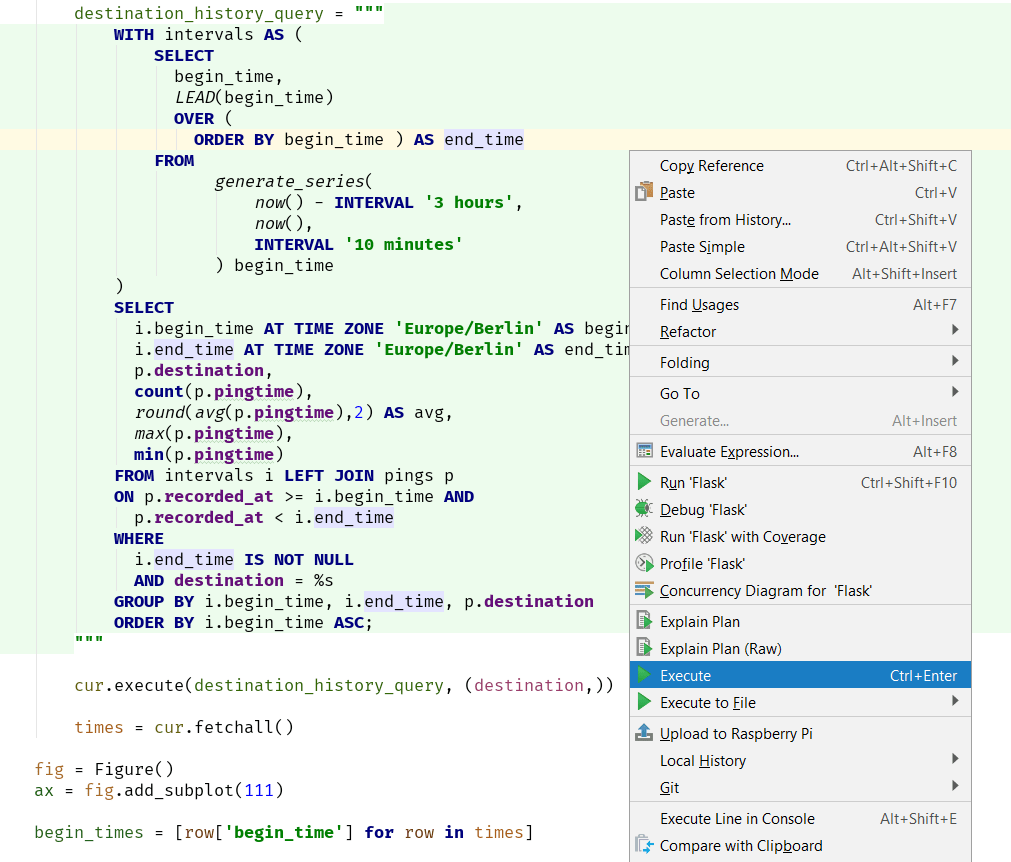Click the Paste menu entry label
The height and width of the screenshot is (862, 1011).
point(677,193)
